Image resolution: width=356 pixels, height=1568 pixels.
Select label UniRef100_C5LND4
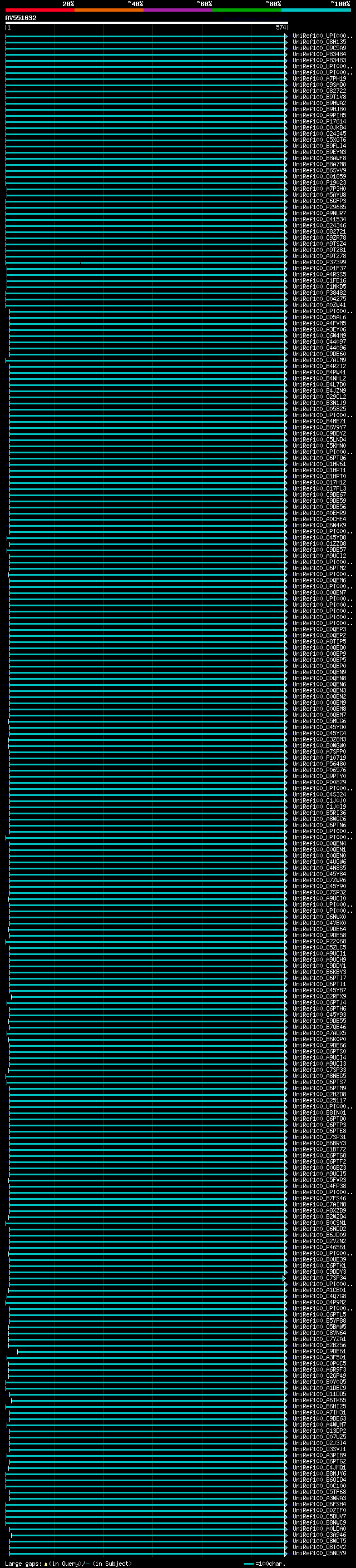[319, 440]
